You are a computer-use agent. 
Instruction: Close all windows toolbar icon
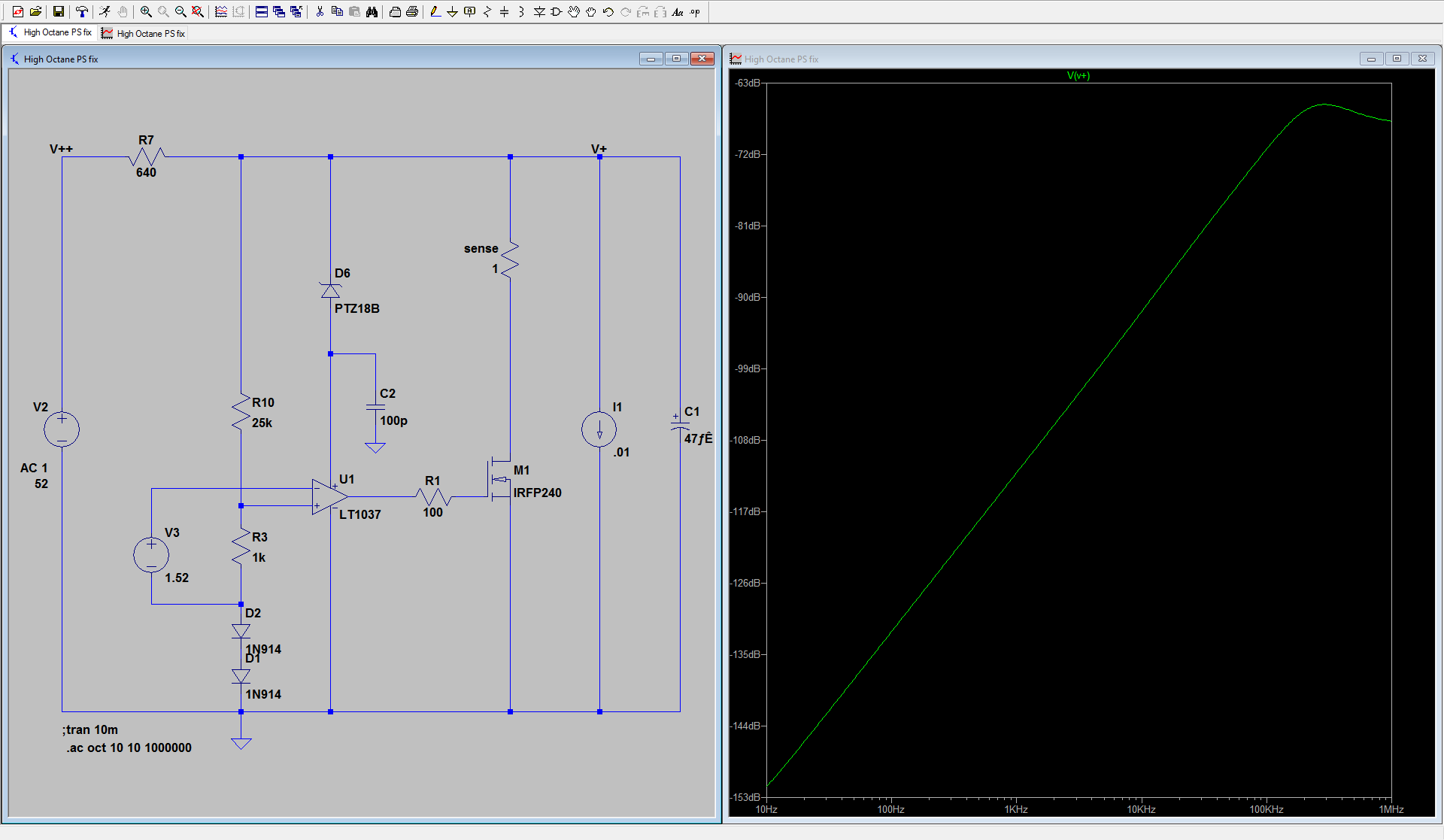pyautogui.click(x=296, y=11)
